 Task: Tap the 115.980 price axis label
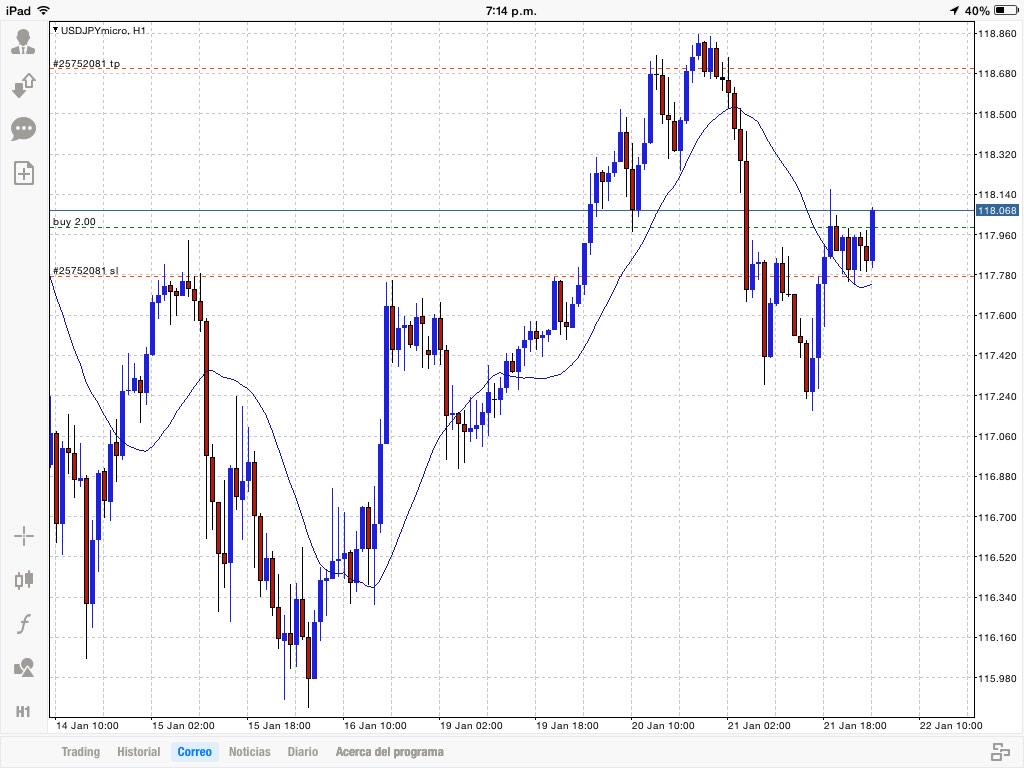997,678
